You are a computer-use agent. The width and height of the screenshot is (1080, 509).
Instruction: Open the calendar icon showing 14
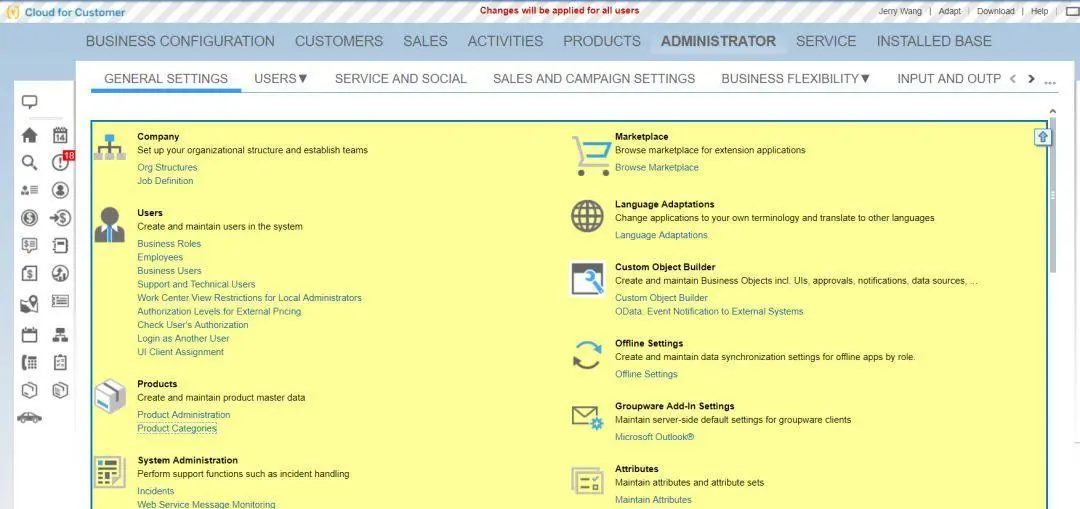click(x=61, y=135)
